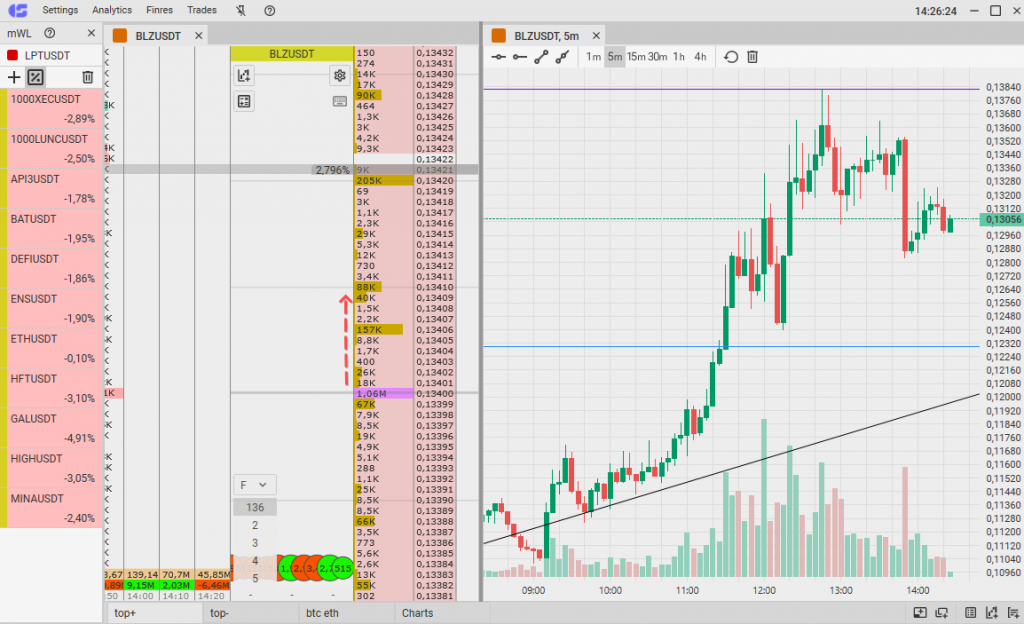Select the horizontal line drawing tool
Image resolution: width=1024 pixels, height=624 pixels.
point(499,57)
